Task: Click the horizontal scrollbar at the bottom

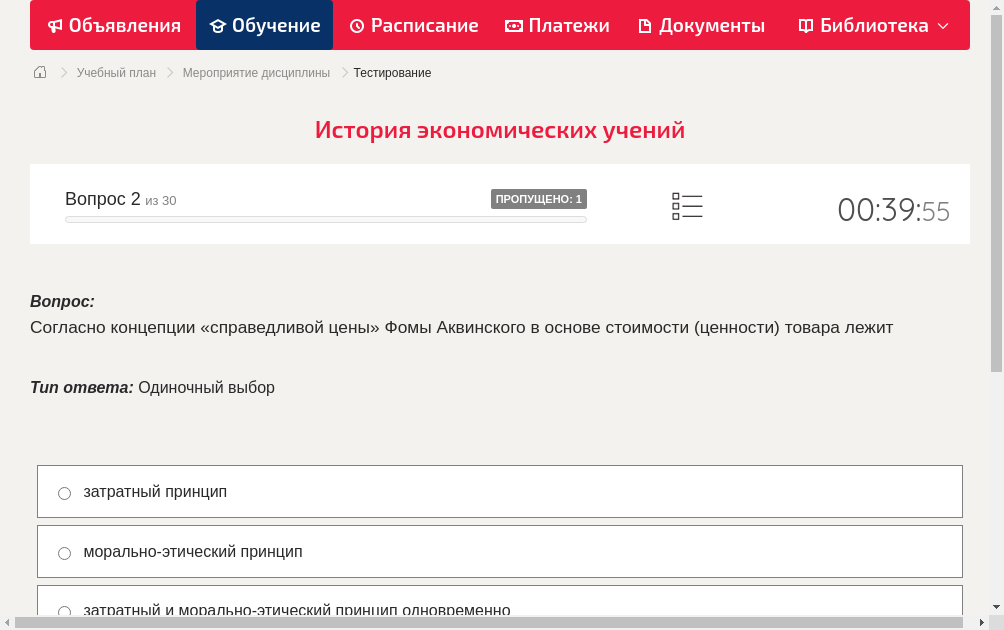Action: [x=488, y=623]
